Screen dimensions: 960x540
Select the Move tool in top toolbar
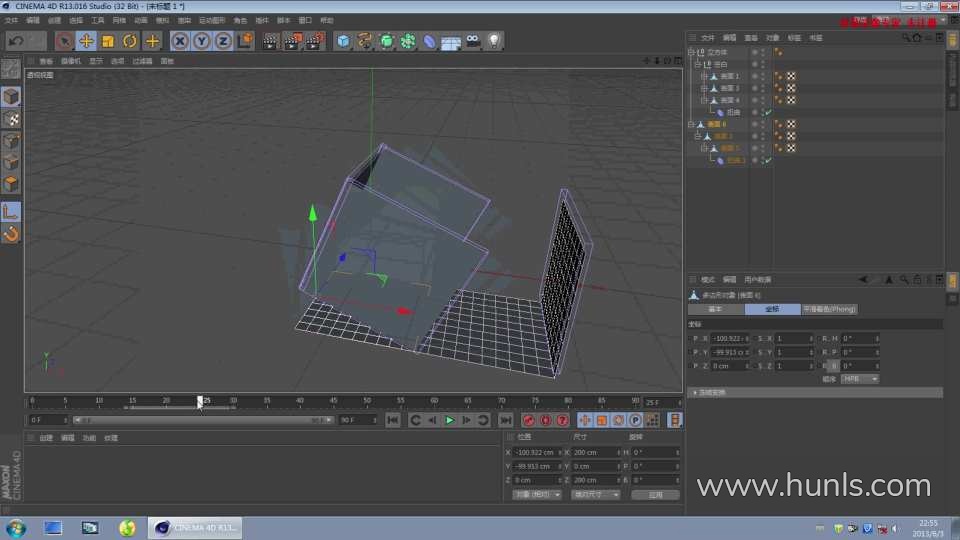coord(86,41)
